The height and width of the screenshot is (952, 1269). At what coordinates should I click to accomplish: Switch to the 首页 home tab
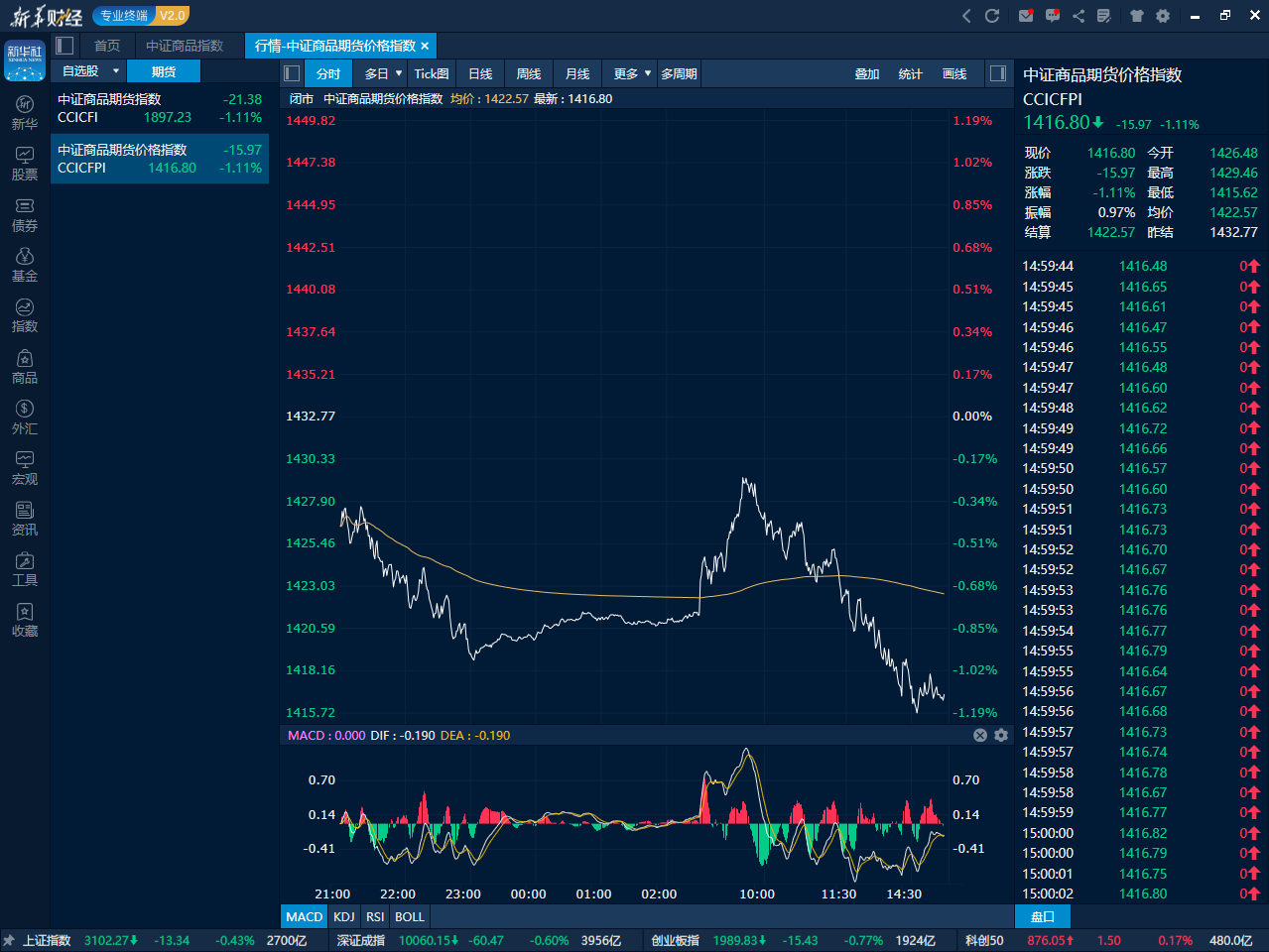click(106, 45)
